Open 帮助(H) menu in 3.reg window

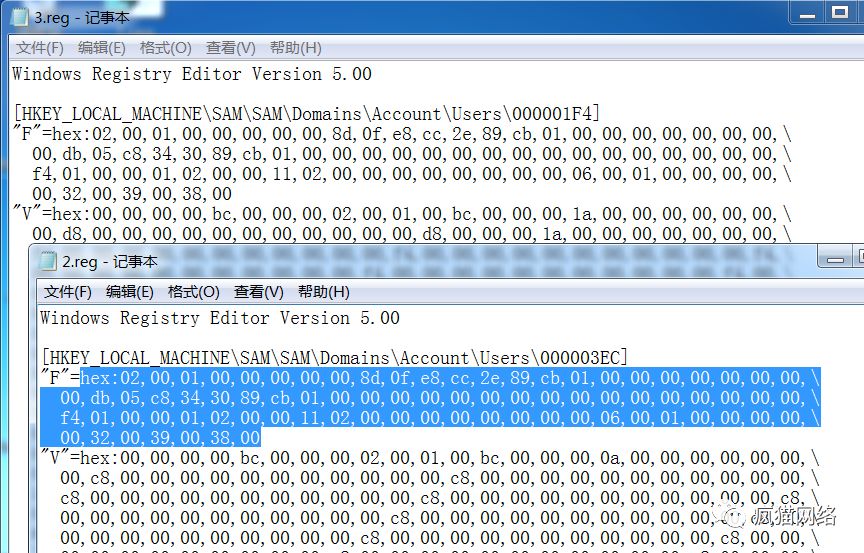[x=295, y=48]
